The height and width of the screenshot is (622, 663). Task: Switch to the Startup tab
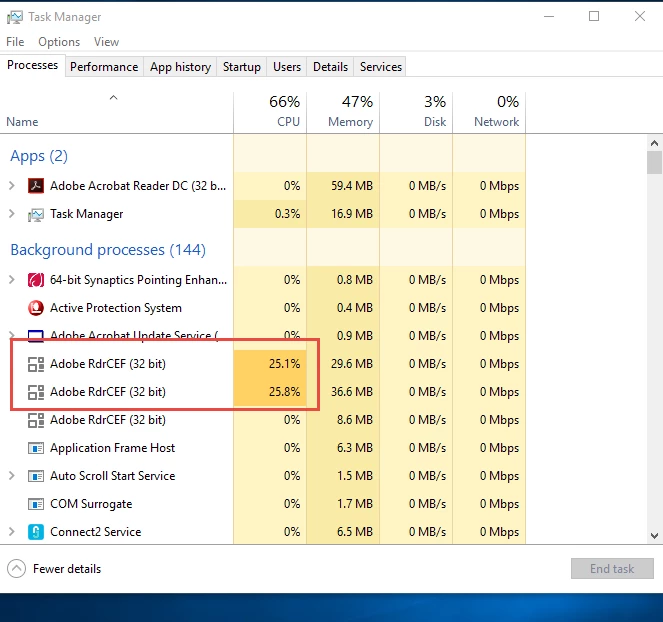(x=242, y=67)
